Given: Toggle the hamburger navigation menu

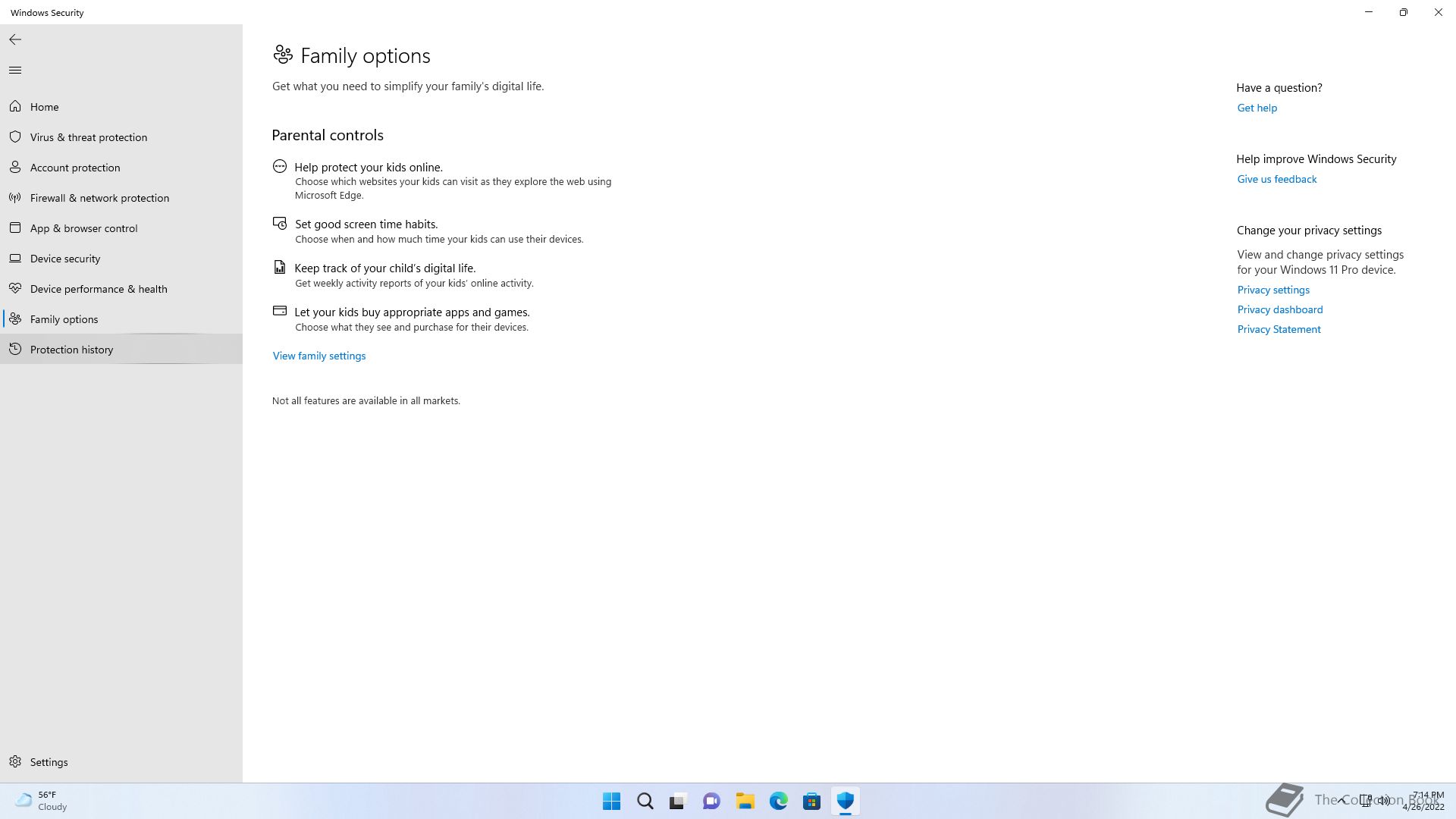Looking at the screenshot, I should pos(15,71).
